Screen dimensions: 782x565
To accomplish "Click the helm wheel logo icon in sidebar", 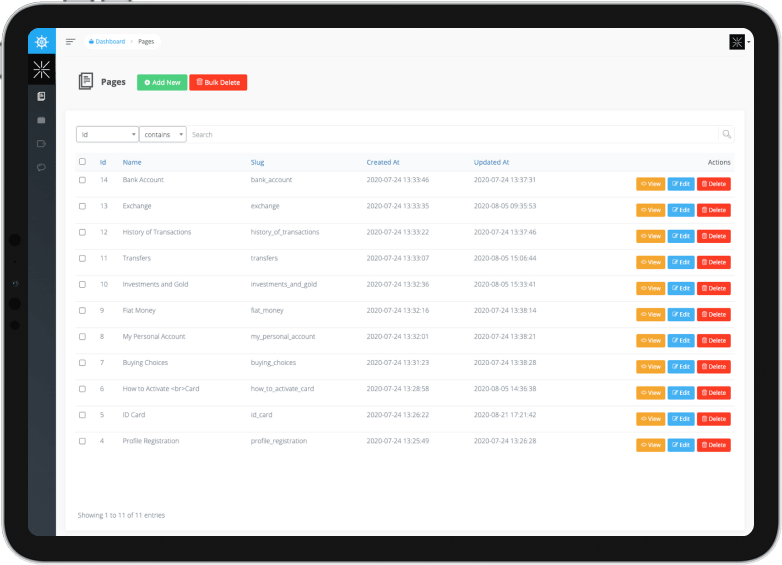I will (41, 42).
